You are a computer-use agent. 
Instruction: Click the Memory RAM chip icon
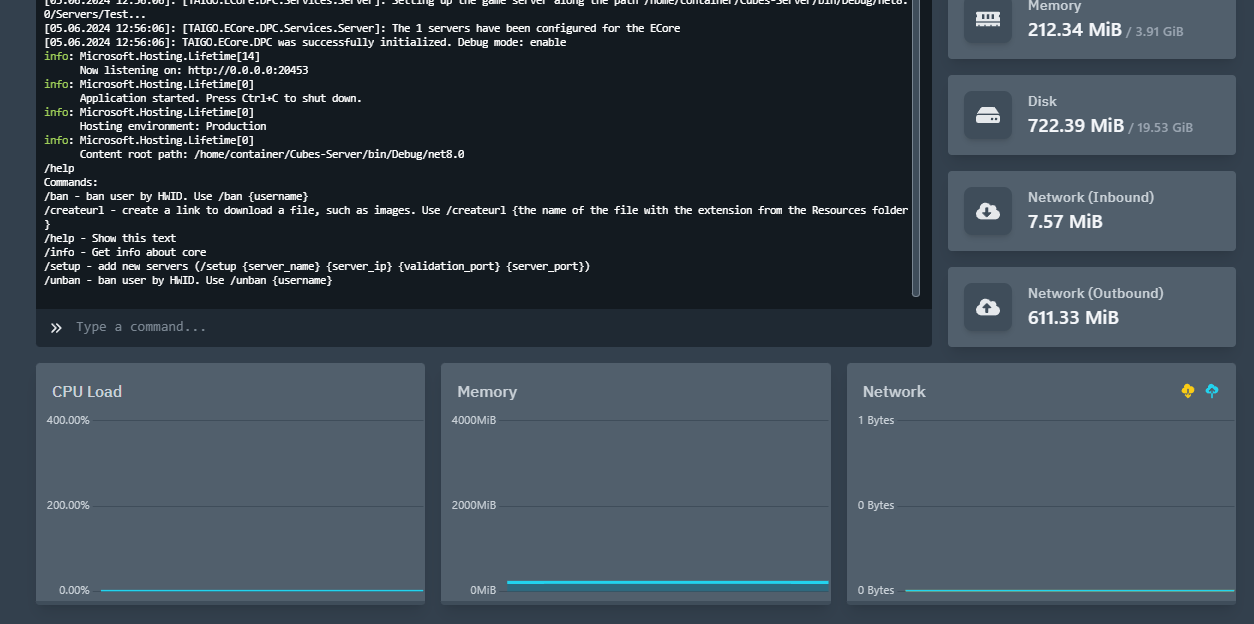click(987, 19)
